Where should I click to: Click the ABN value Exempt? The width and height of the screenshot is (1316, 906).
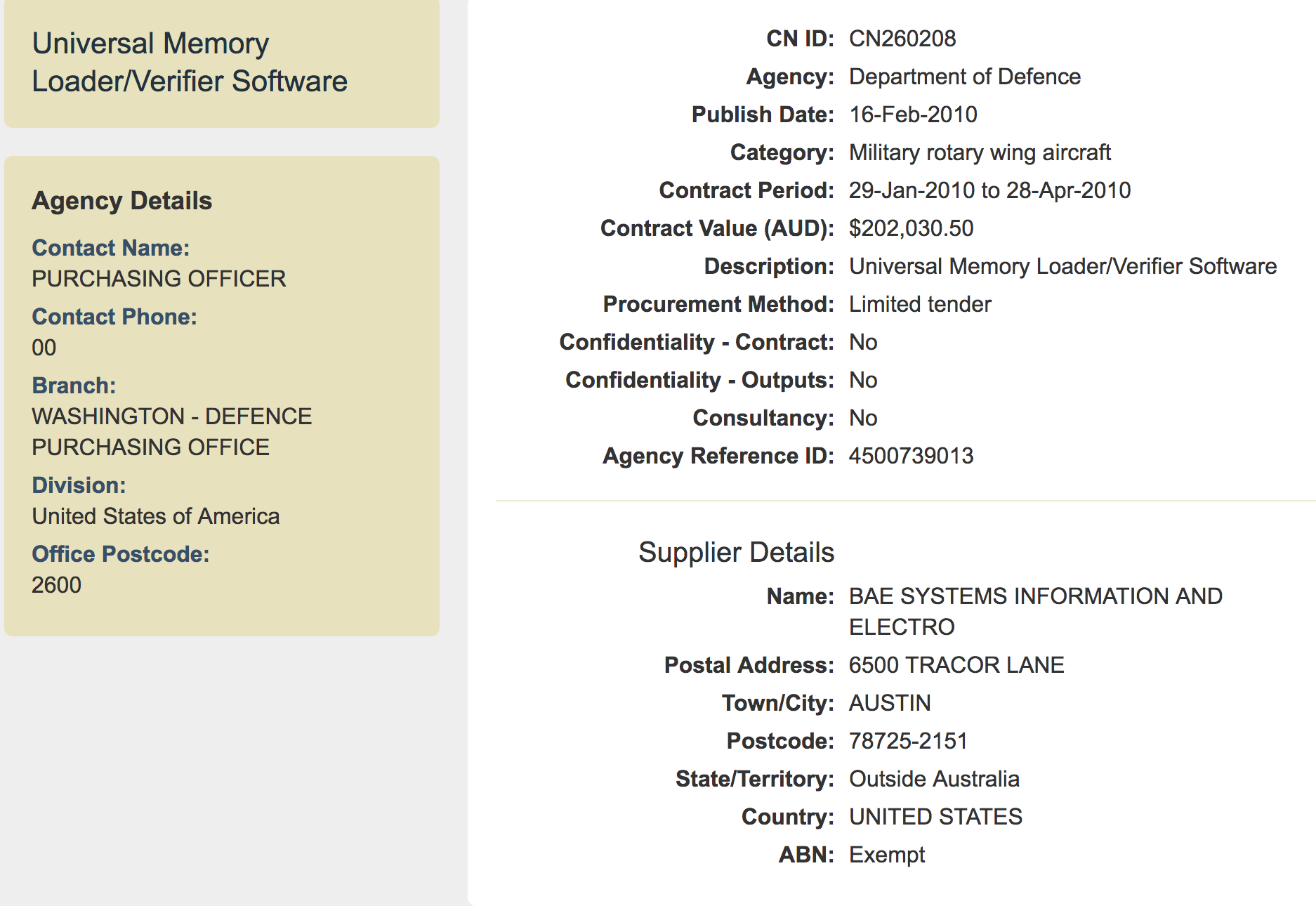tap(887, 855)
